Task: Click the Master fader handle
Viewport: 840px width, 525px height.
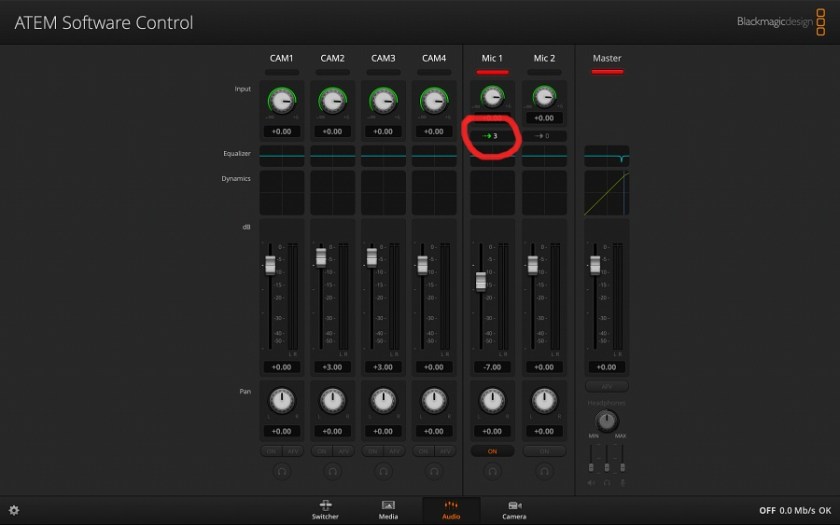Action: [x=595, y=265]
